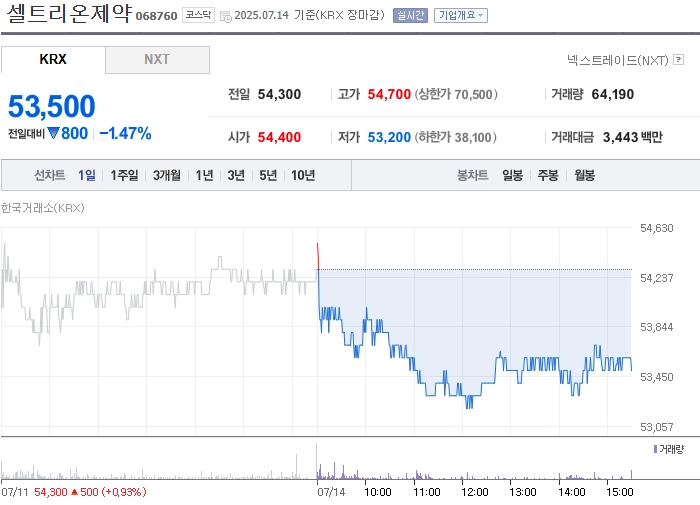Click the 거래대금 value 3,443 백만
The height and width of the screenshot is (505, 700).
click(633, 137)
